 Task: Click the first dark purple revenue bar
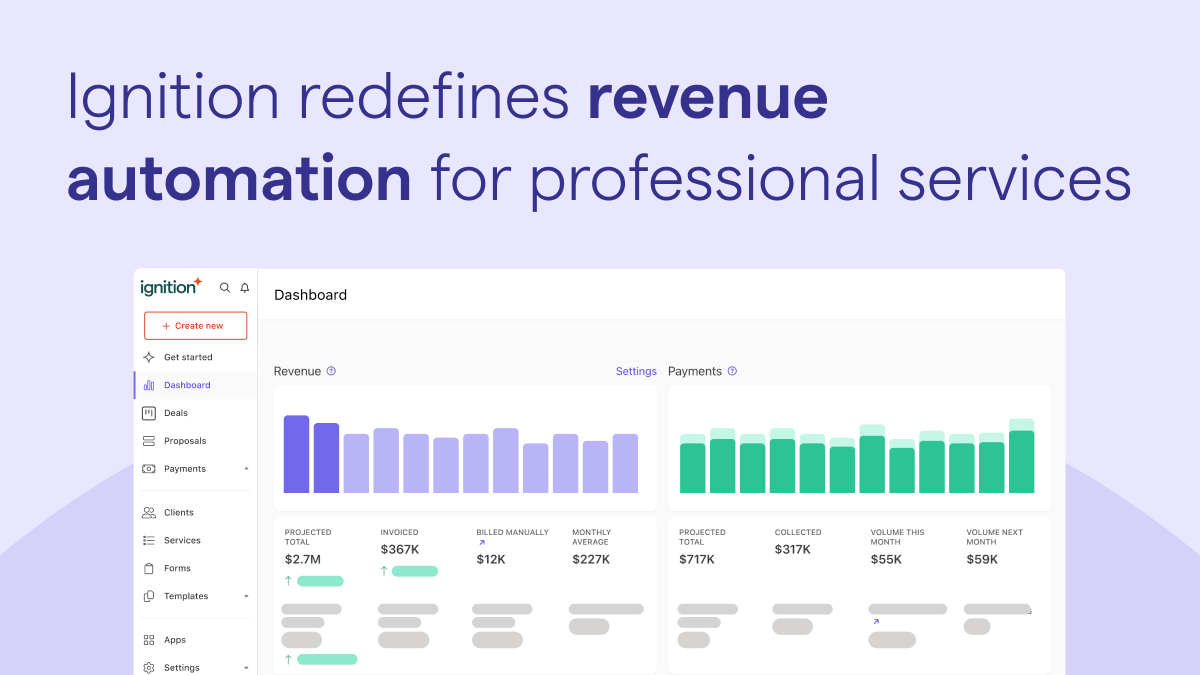[x=296, y=454]
